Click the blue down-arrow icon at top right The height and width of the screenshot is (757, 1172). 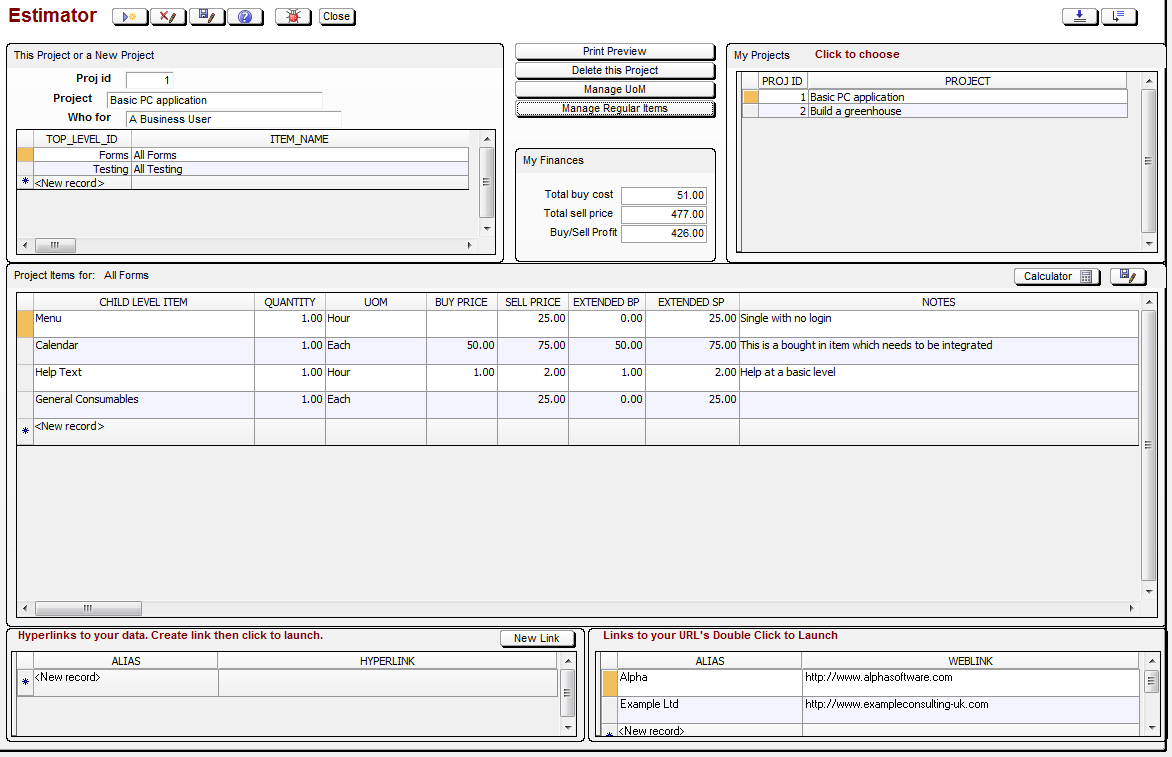1080,17
